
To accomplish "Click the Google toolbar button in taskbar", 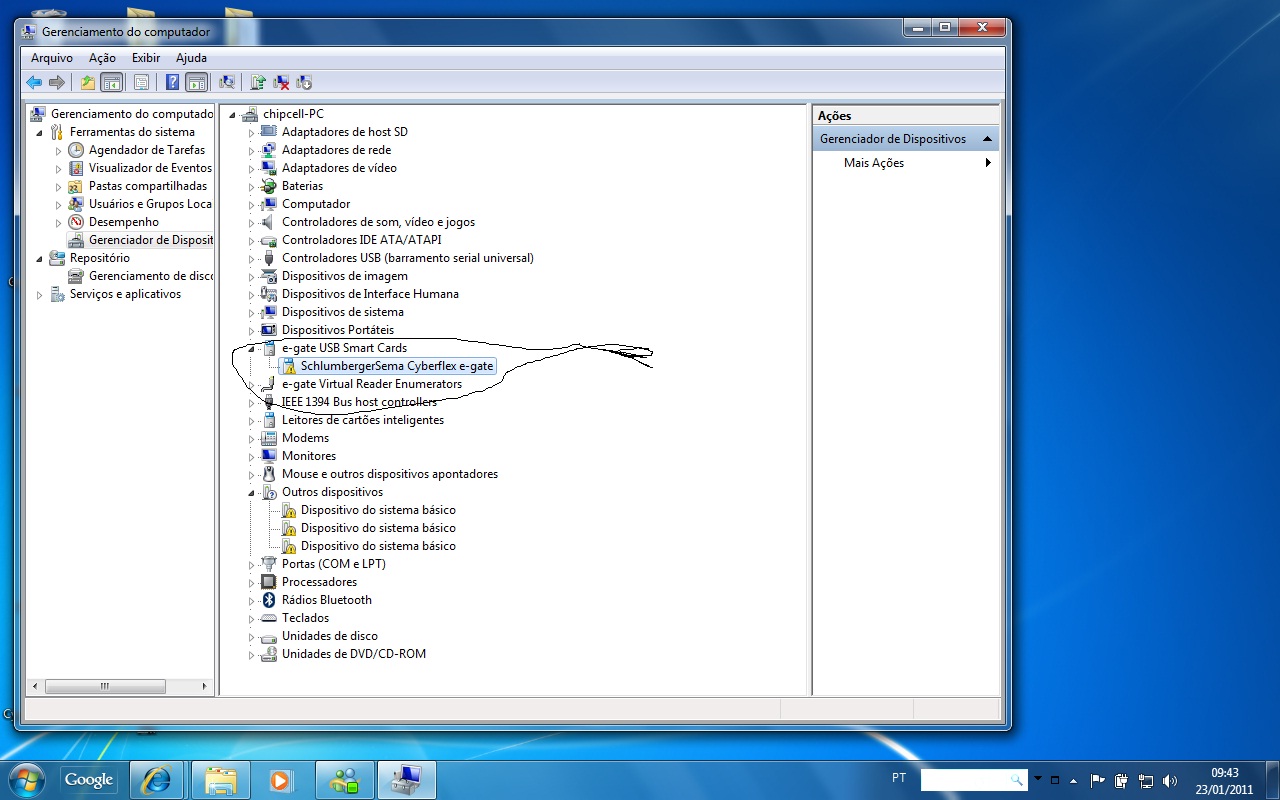I will click(x=89, y=779).
